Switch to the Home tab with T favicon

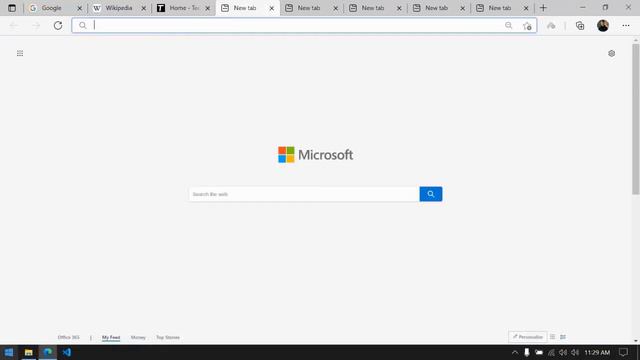(x=183, y=8)
